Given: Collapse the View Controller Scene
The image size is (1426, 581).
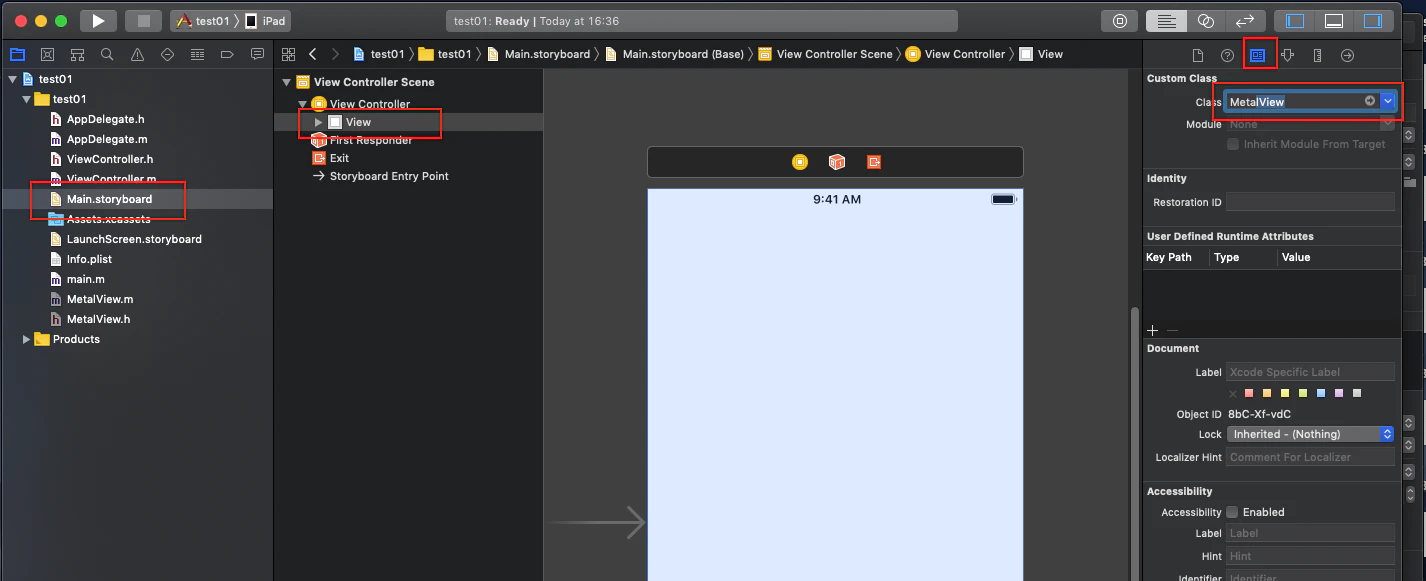Looking at the screenshot, I should pyautogui.click(x=287, y=82).
